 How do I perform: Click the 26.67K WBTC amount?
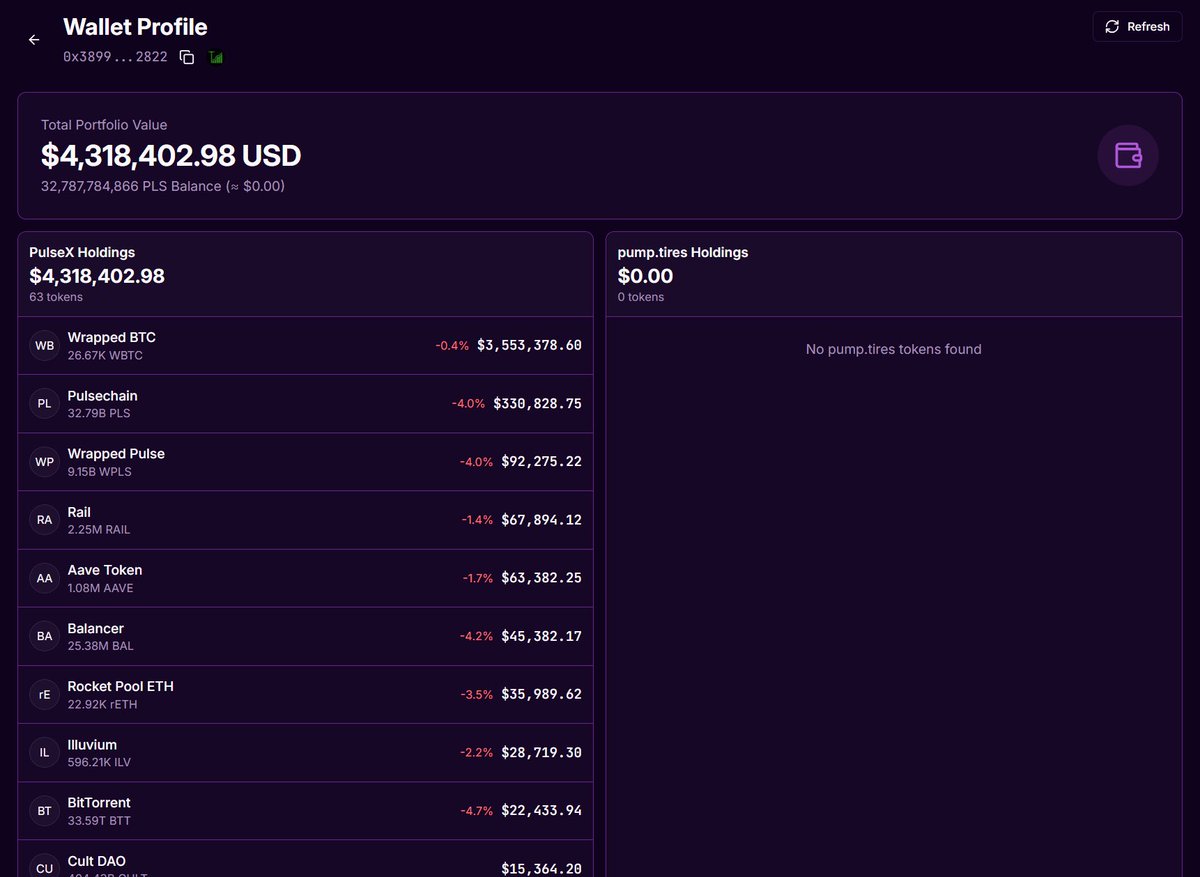pyautogui.click(x=105, y=355)
